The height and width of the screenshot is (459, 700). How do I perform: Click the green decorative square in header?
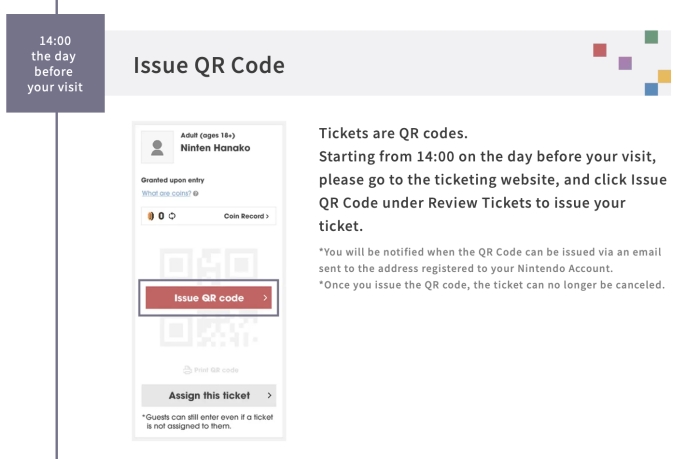click(652, 37)
